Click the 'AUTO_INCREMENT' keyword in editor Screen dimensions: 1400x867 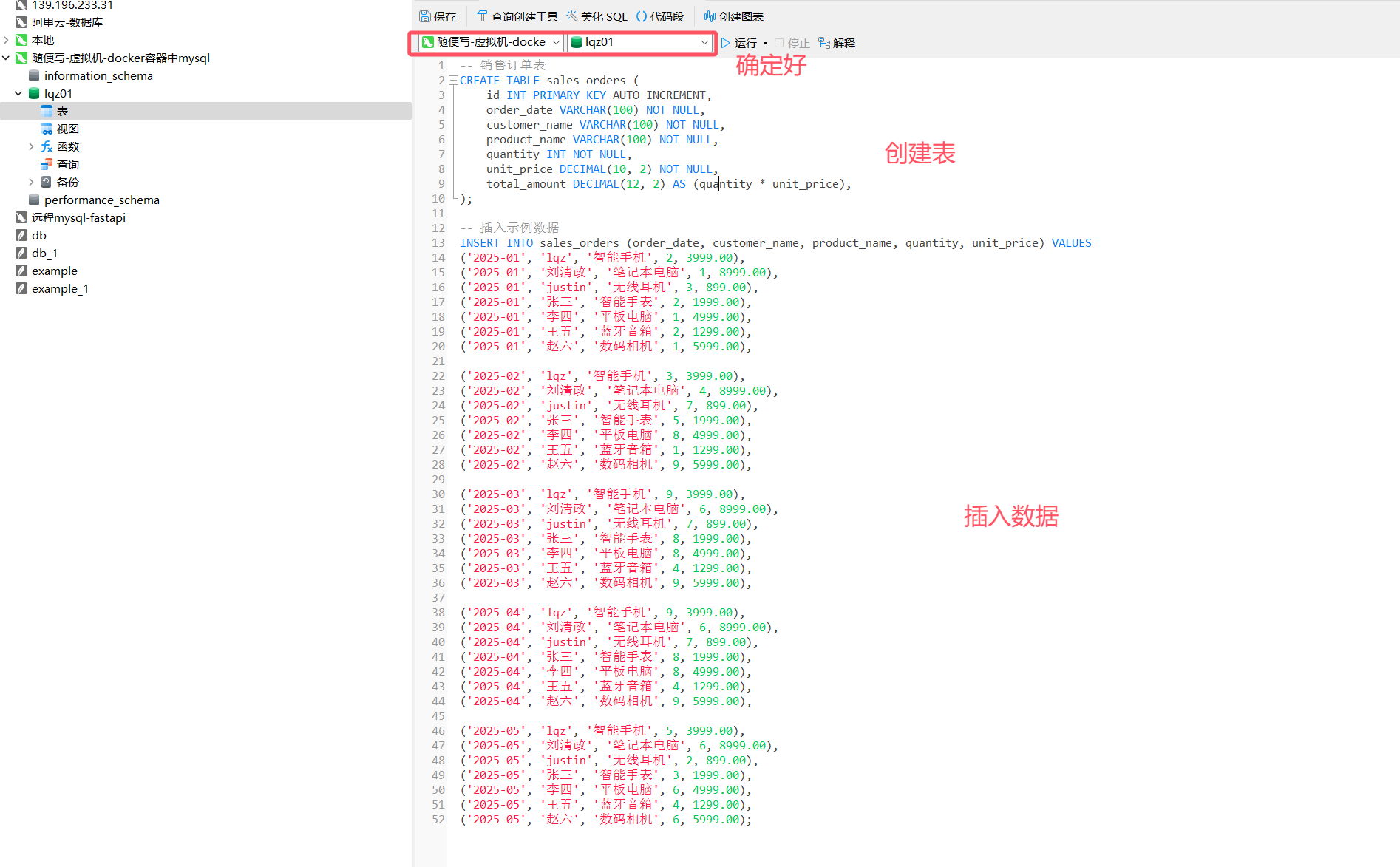coord(659,95)
